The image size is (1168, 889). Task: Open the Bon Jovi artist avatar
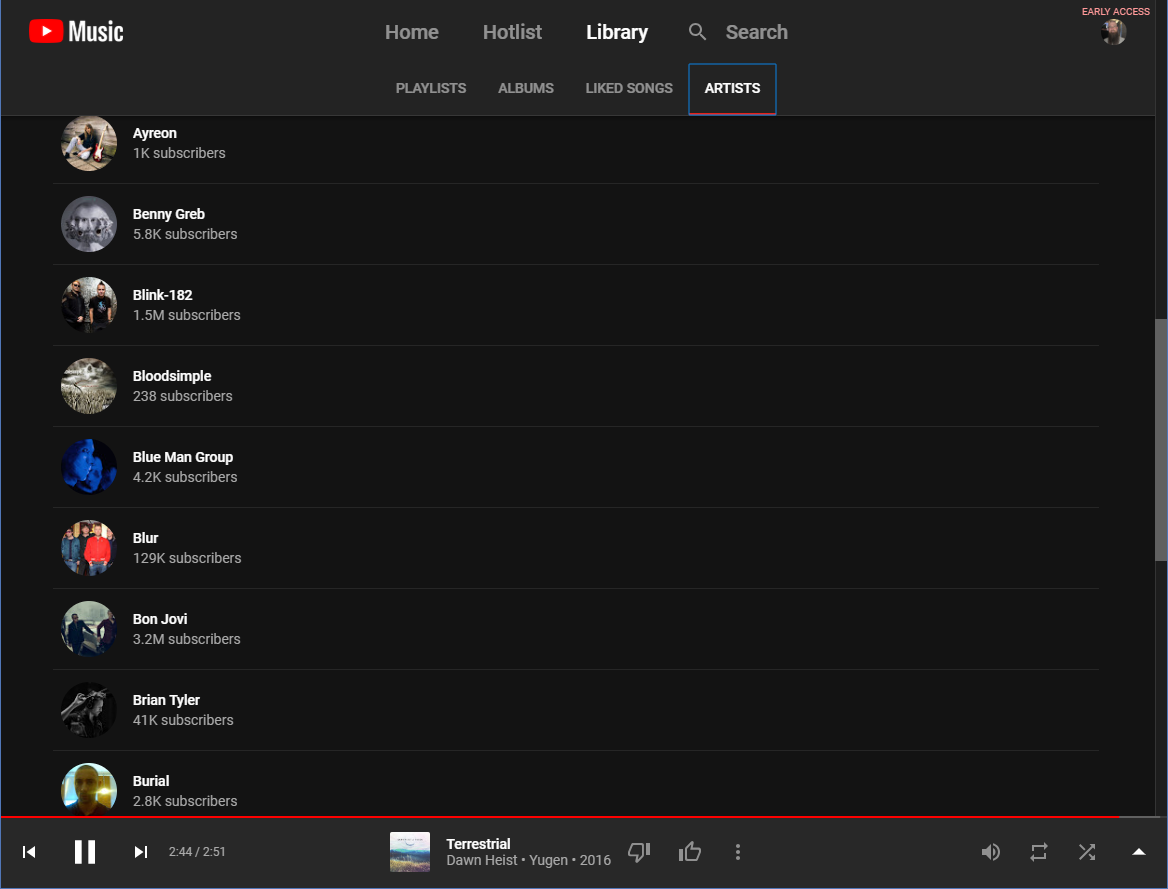89,629
